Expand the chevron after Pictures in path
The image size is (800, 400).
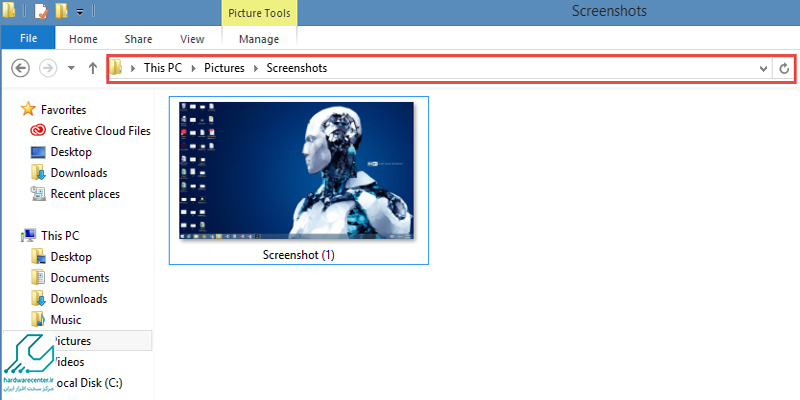(256, 68)
